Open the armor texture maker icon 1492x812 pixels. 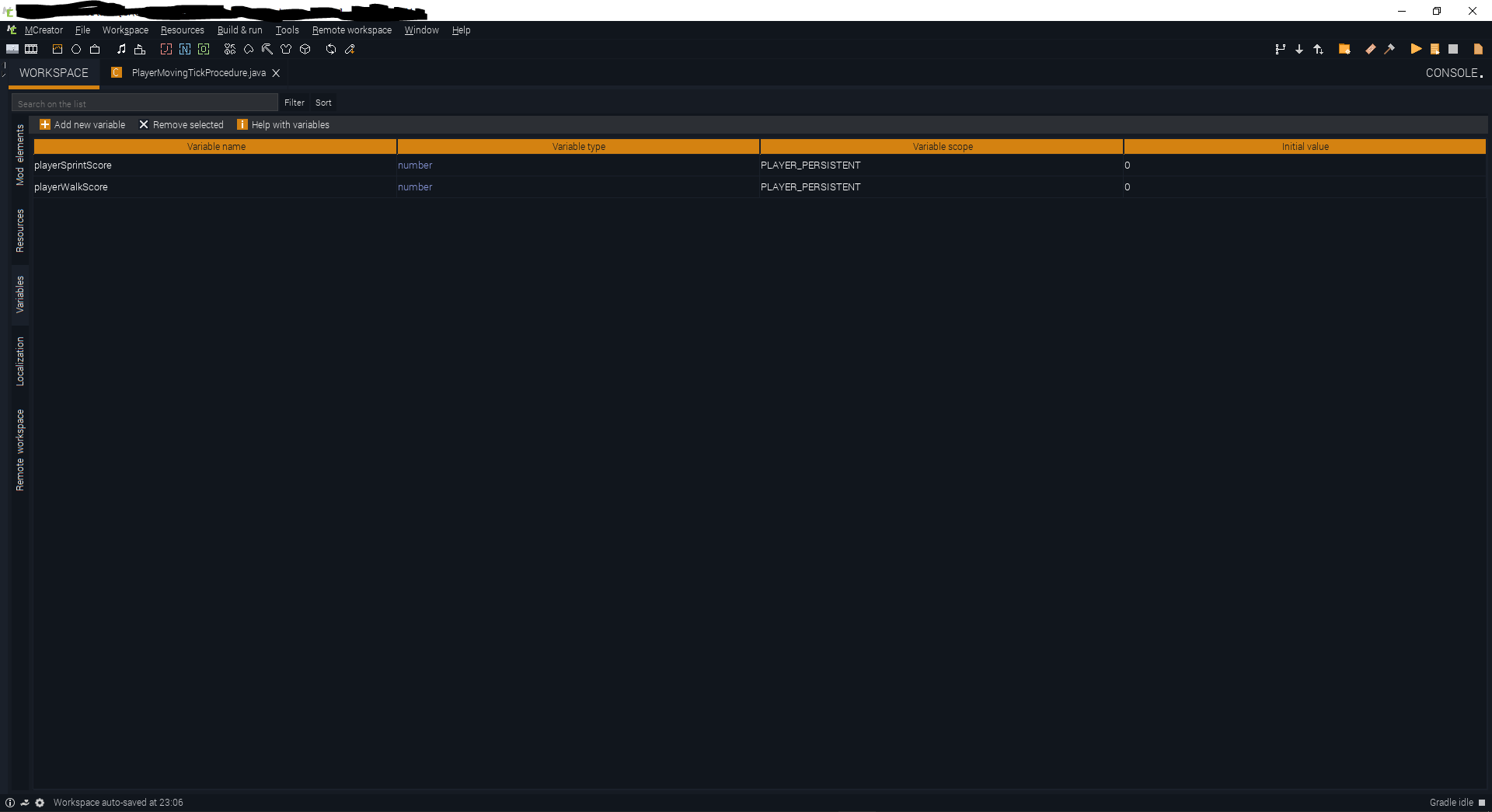click(286, 49)
